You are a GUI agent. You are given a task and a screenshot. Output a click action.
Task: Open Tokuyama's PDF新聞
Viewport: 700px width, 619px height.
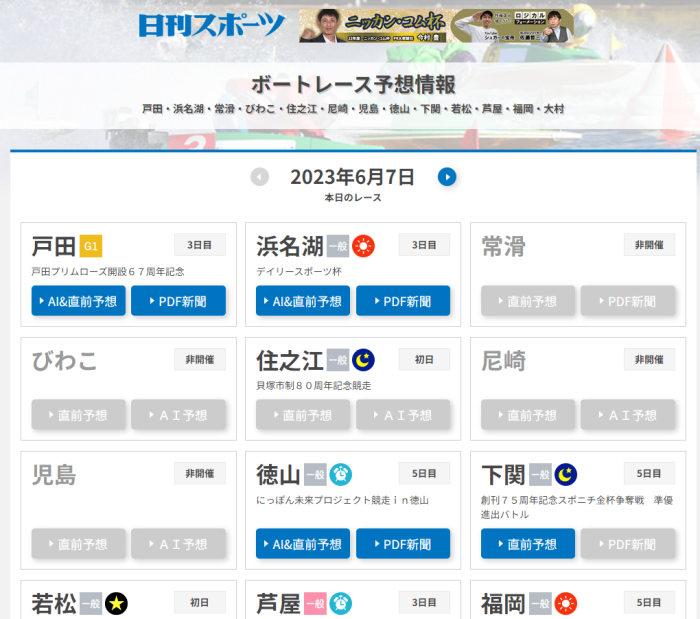403,544
